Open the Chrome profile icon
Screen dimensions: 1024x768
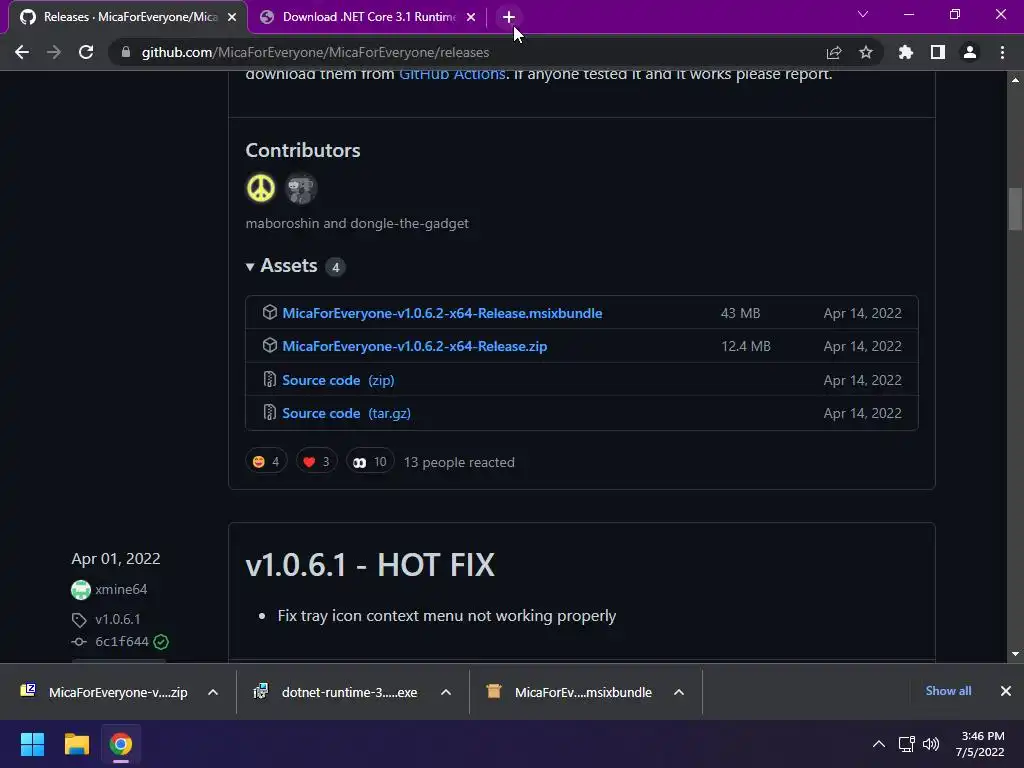(970, 52)
